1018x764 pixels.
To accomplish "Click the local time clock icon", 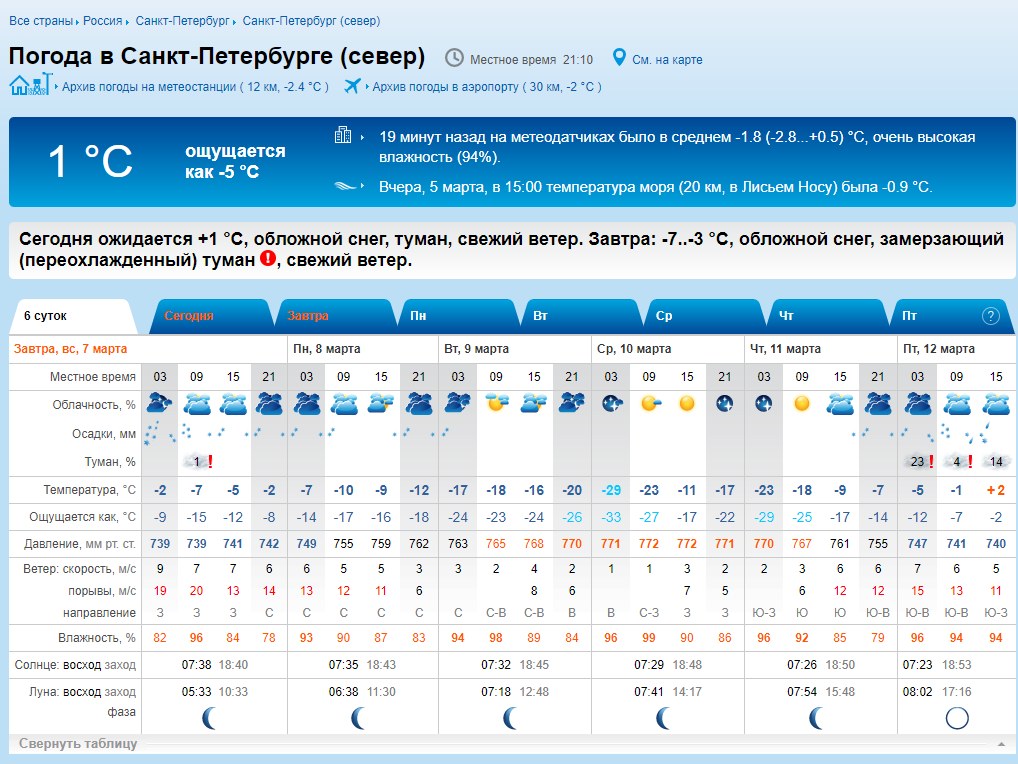I will (x=454, y=58).
